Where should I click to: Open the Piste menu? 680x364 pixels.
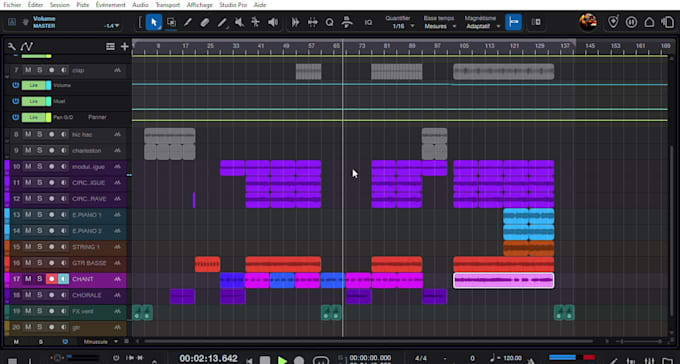click(x=82, y=5)
